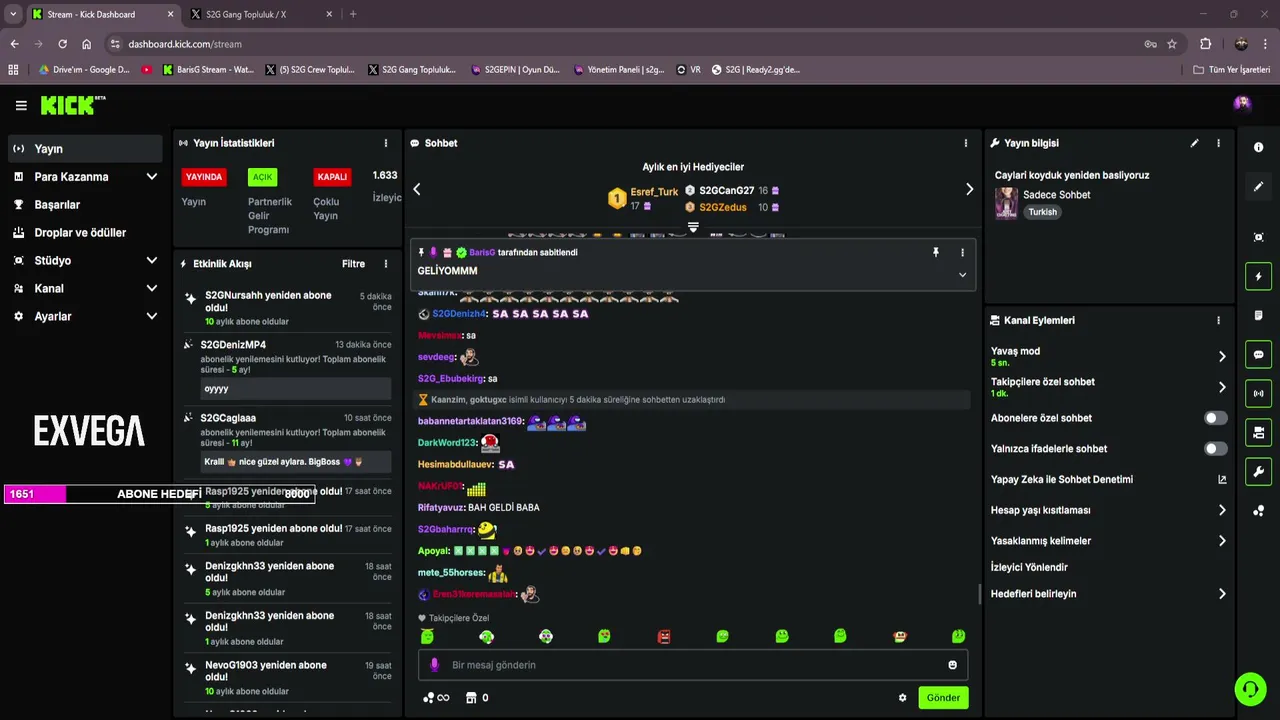Open a new browser tab

(353, 14)
